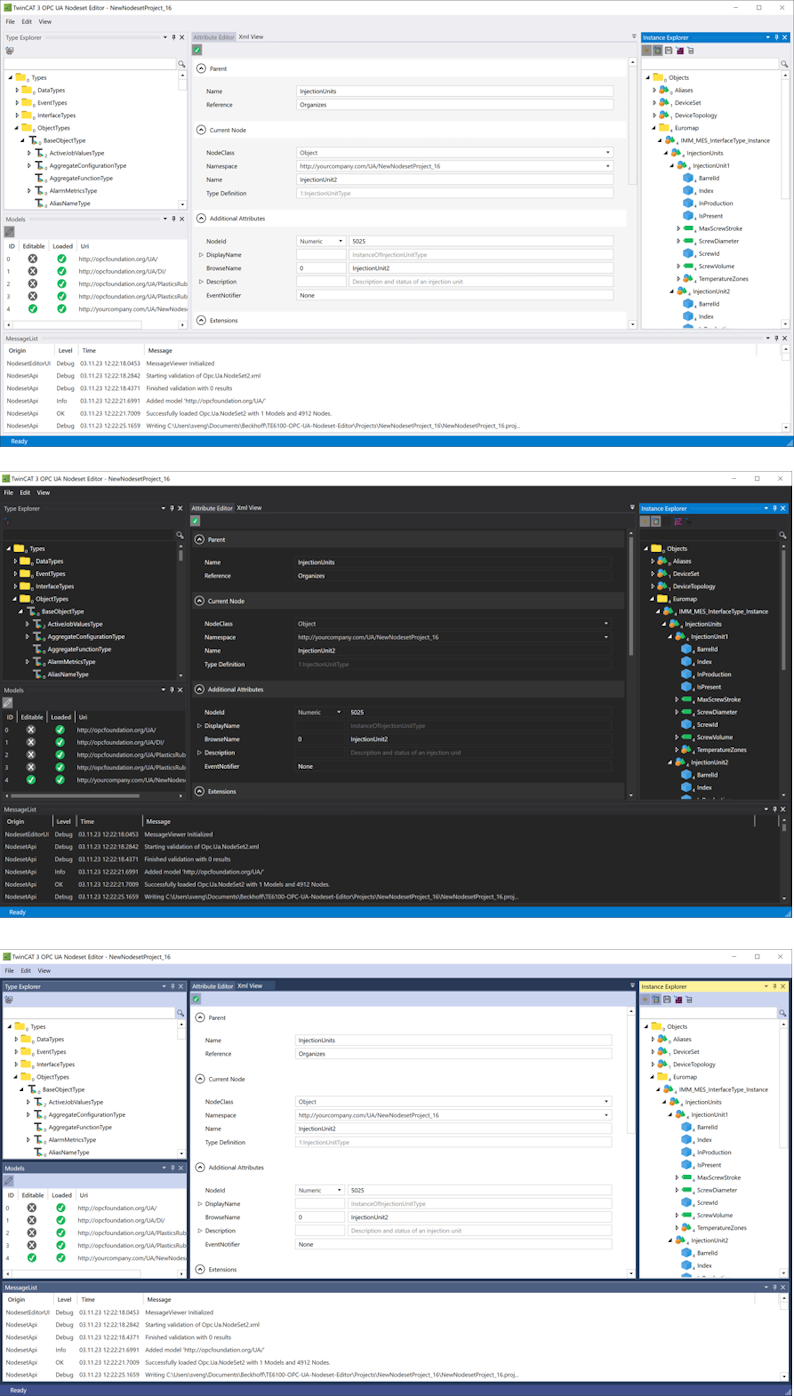Toggle Editable status of model 4 in light-themed Models

32,308
